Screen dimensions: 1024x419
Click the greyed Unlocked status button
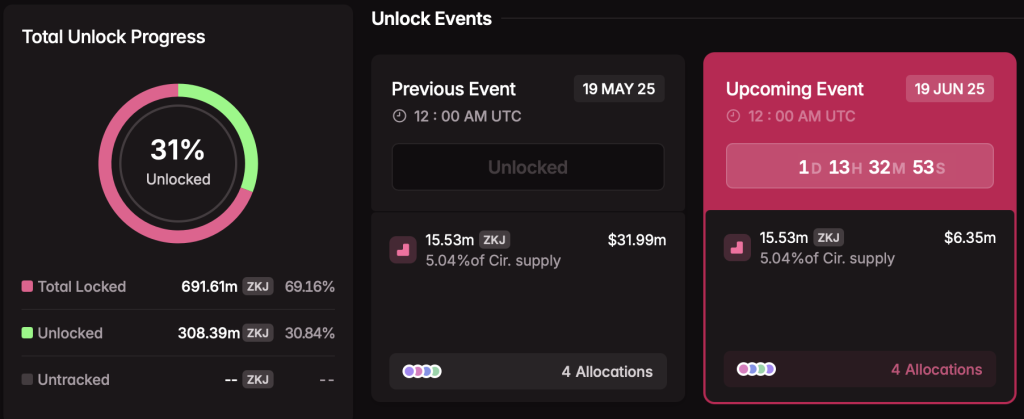tap(528, 167)
